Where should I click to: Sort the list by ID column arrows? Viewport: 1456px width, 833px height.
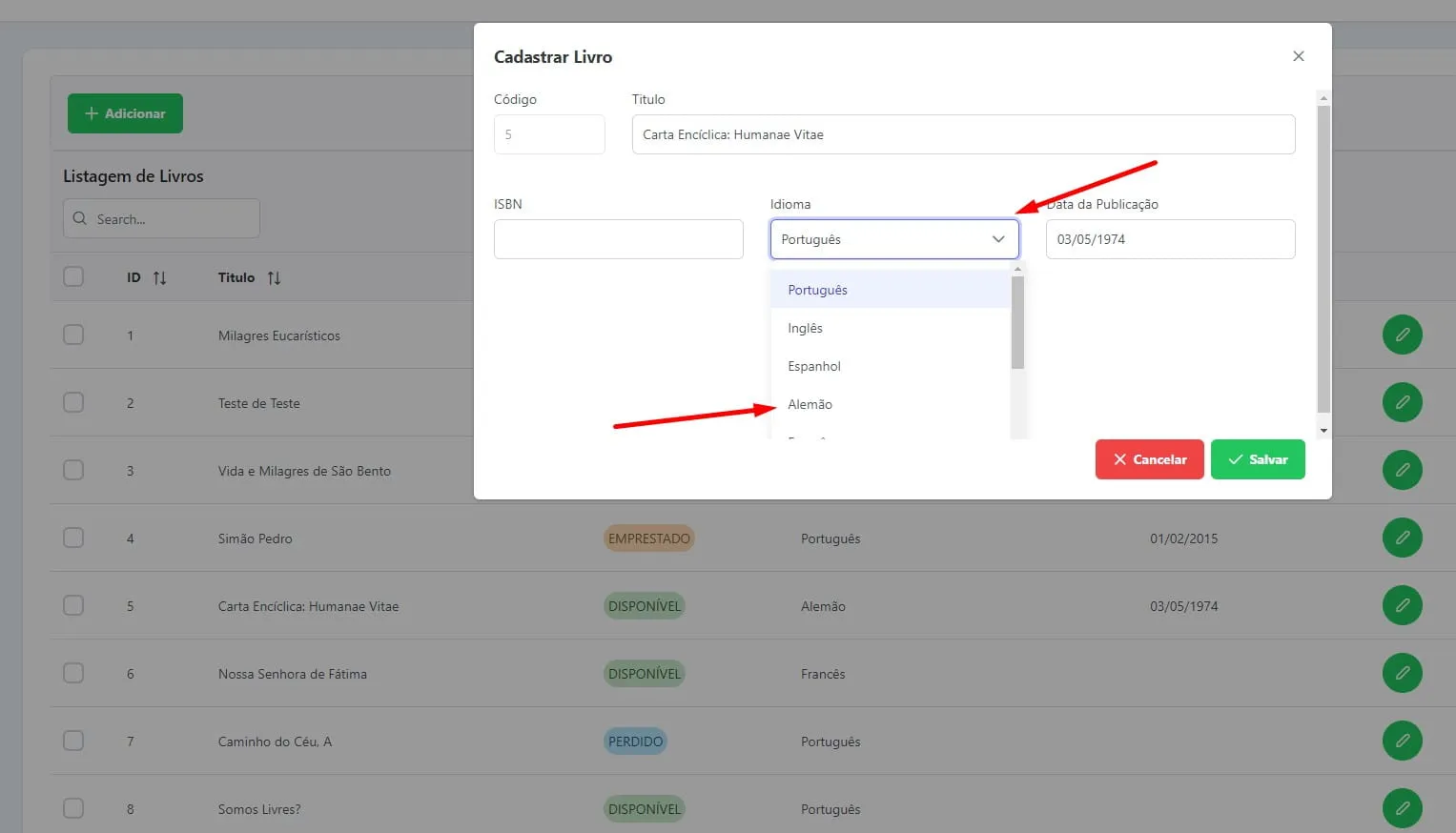(x=159, y=278)
